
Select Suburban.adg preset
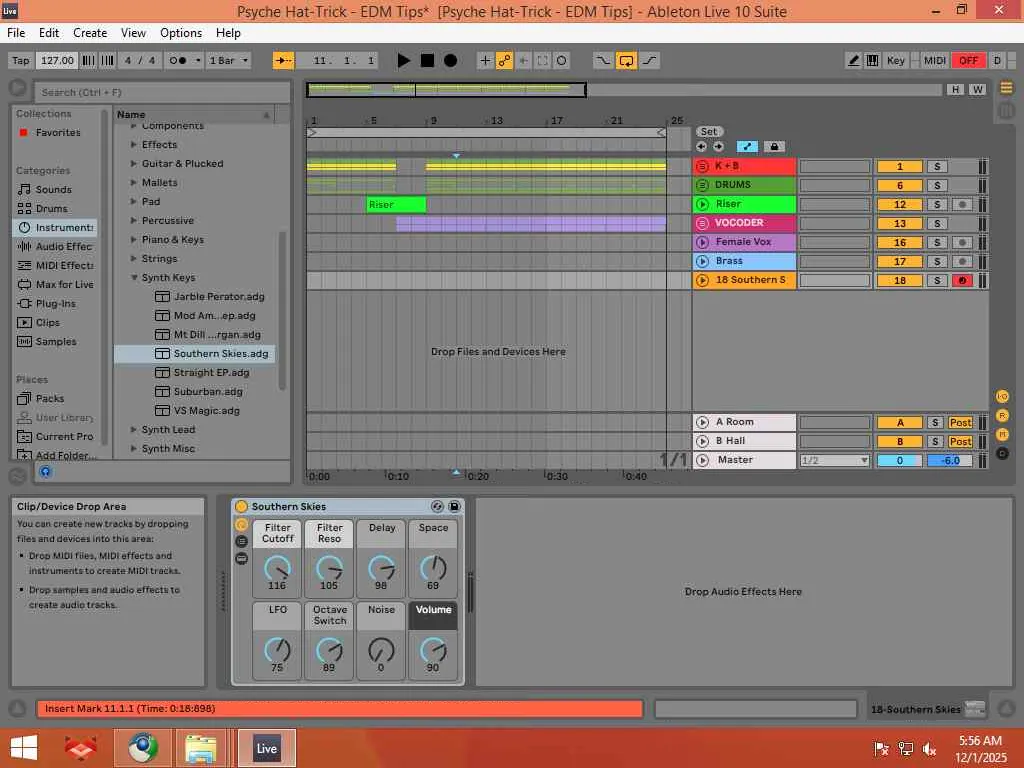199,392
